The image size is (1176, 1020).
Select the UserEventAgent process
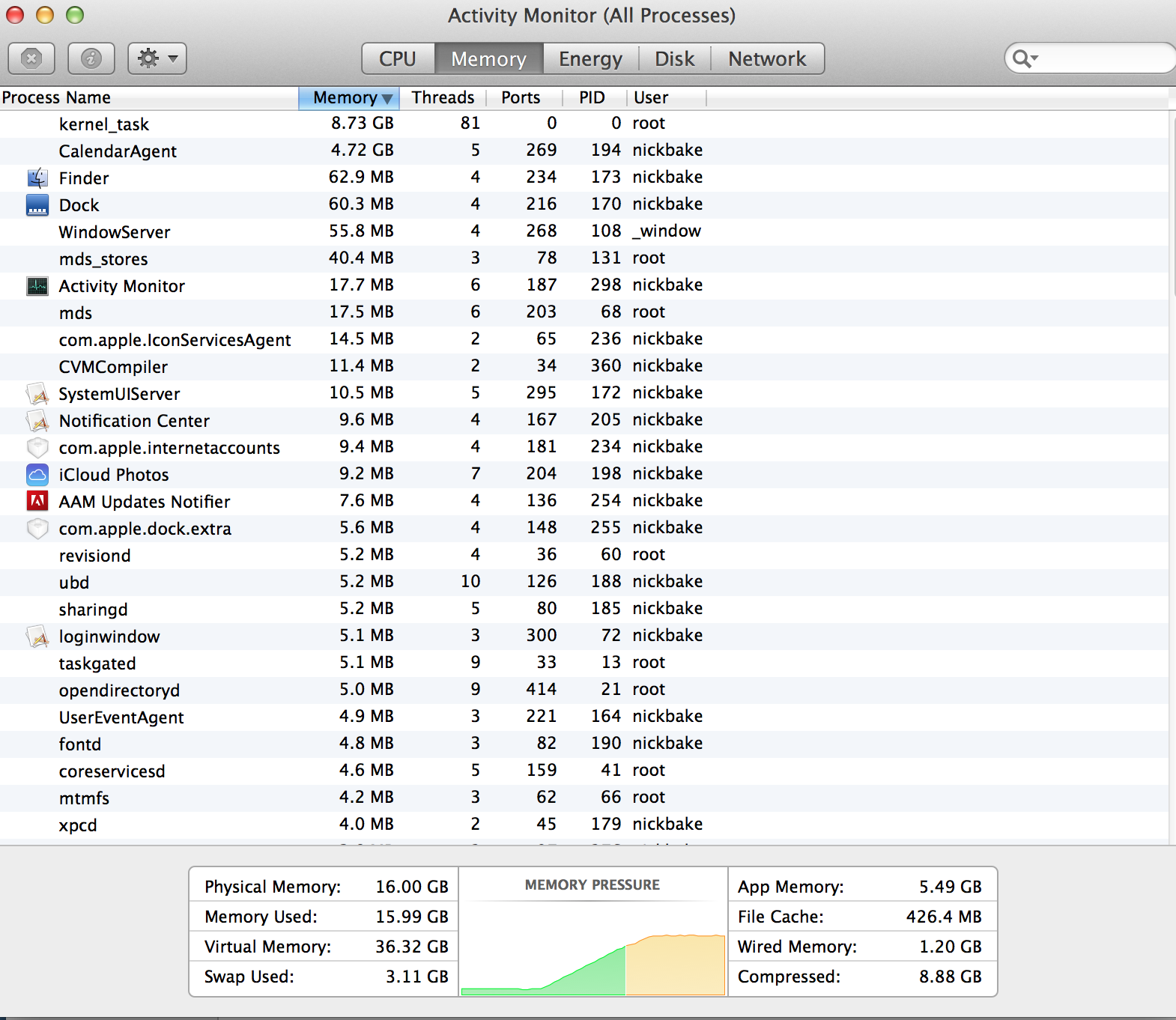(x=584, y=717)
